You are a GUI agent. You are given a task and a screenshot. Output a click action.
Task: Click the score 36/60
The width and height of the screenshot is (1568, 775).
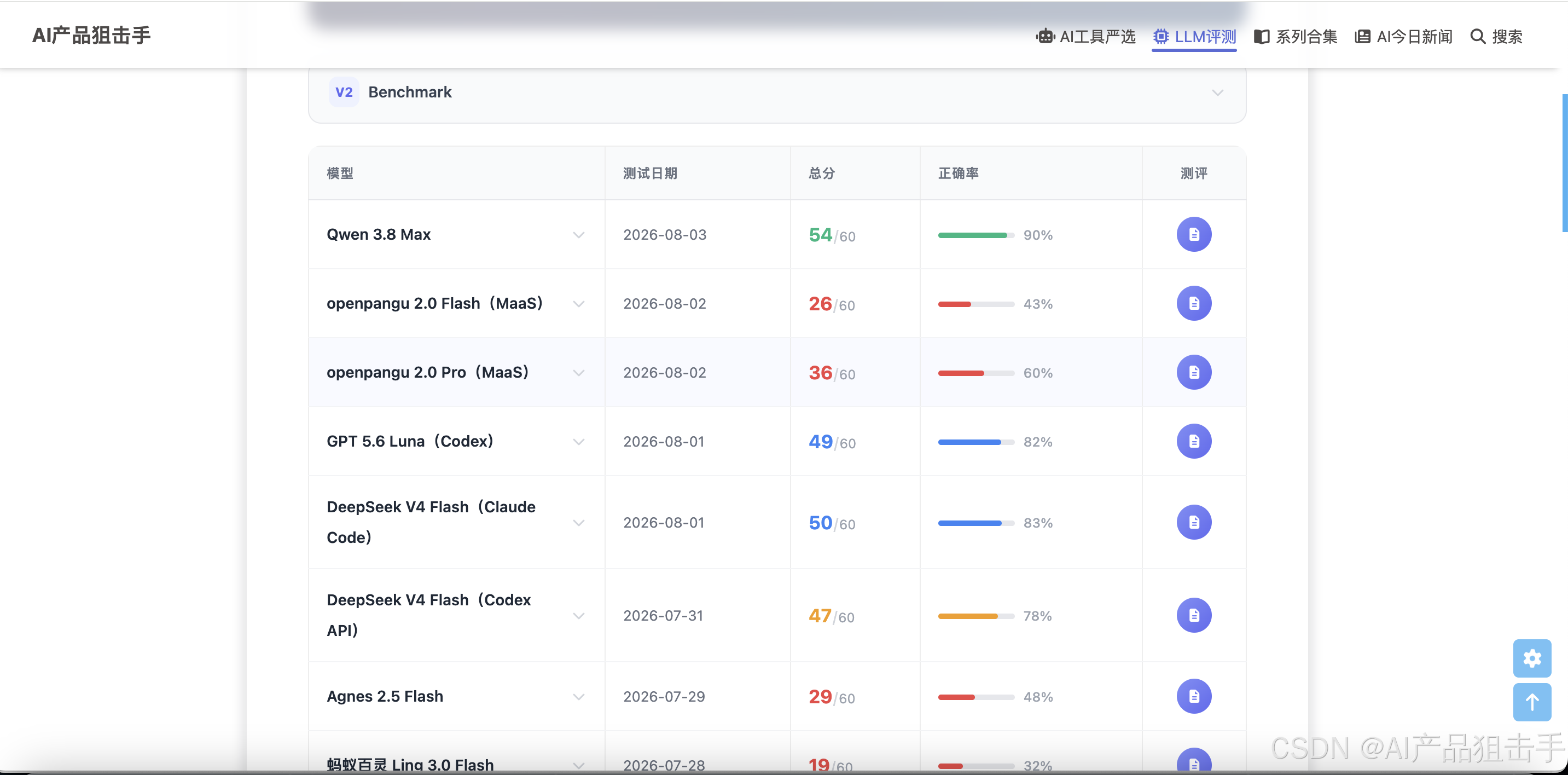(832, 373)
